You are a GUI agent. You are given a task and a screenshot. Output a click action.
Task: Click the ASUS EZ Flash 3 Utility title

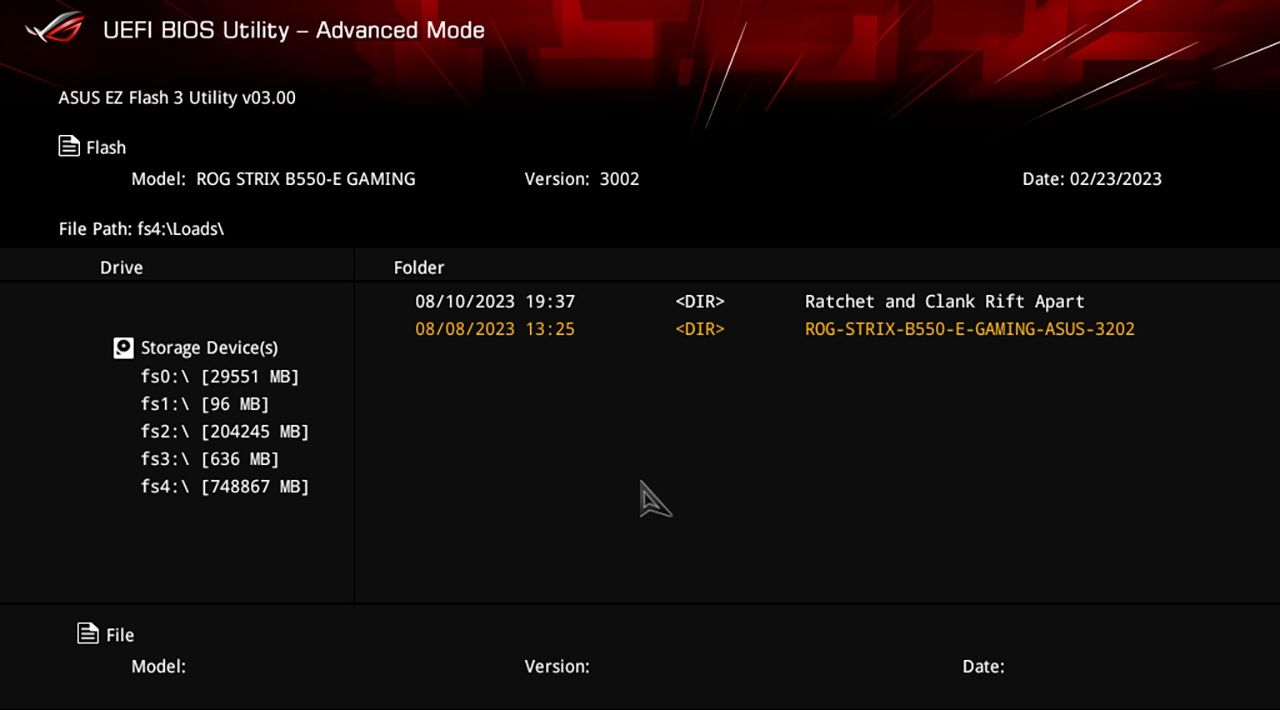[177, 98]
